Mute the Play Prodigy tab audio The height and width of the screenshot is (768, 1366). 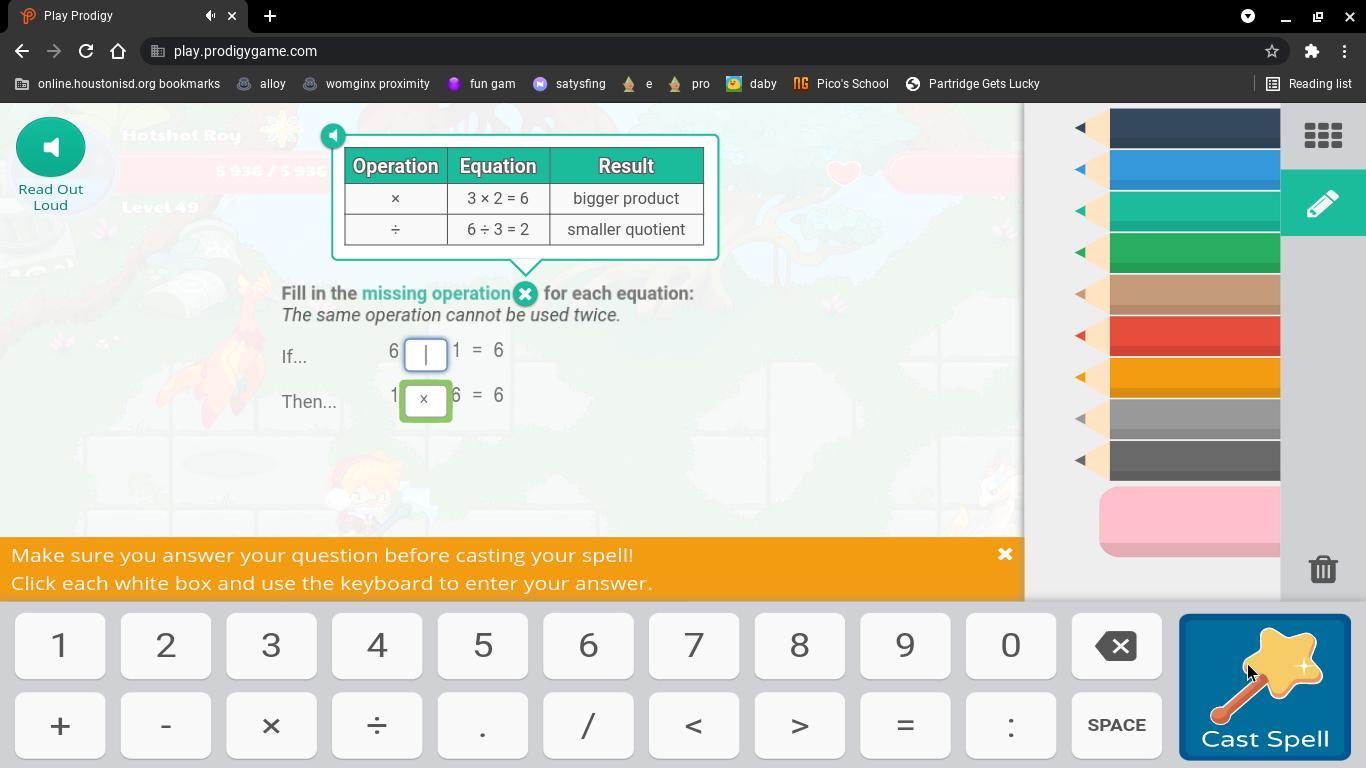click(x=210, y=16)
